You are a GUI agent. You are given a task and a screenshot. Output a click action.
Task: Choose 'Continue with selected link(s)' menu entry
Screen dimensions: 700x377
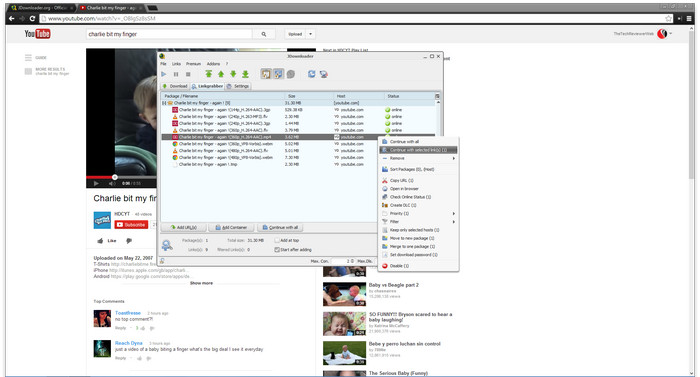pyautogui.click(x=418, y=150)
